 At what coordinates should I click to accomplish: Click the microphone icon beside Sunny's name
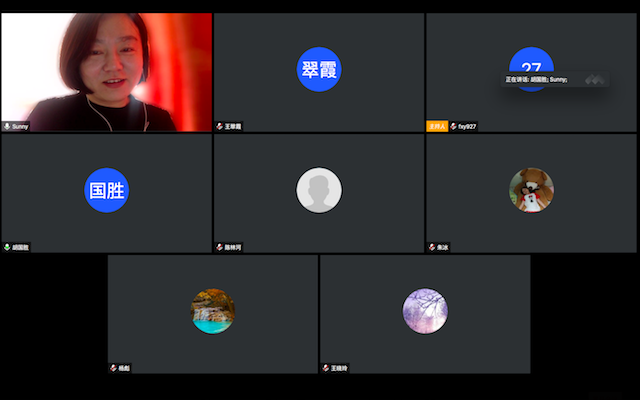(7, 126)
